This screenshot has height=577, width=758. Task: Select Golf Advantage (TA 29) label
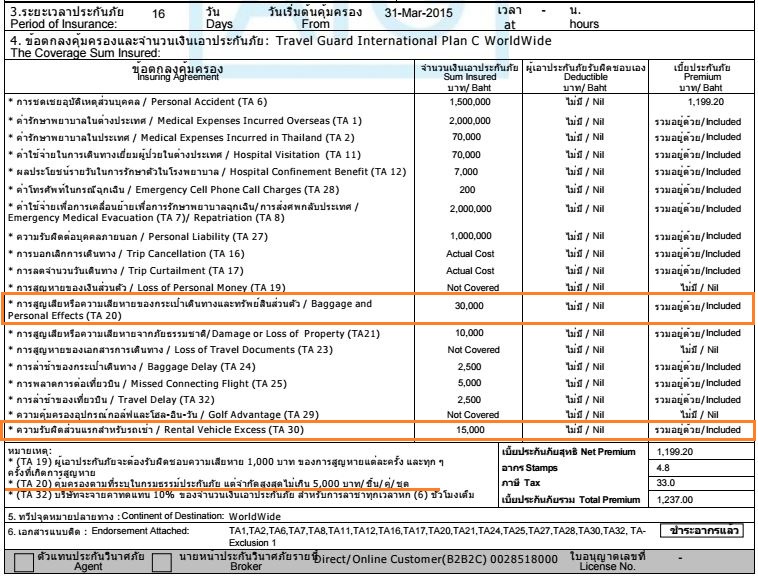163,415
